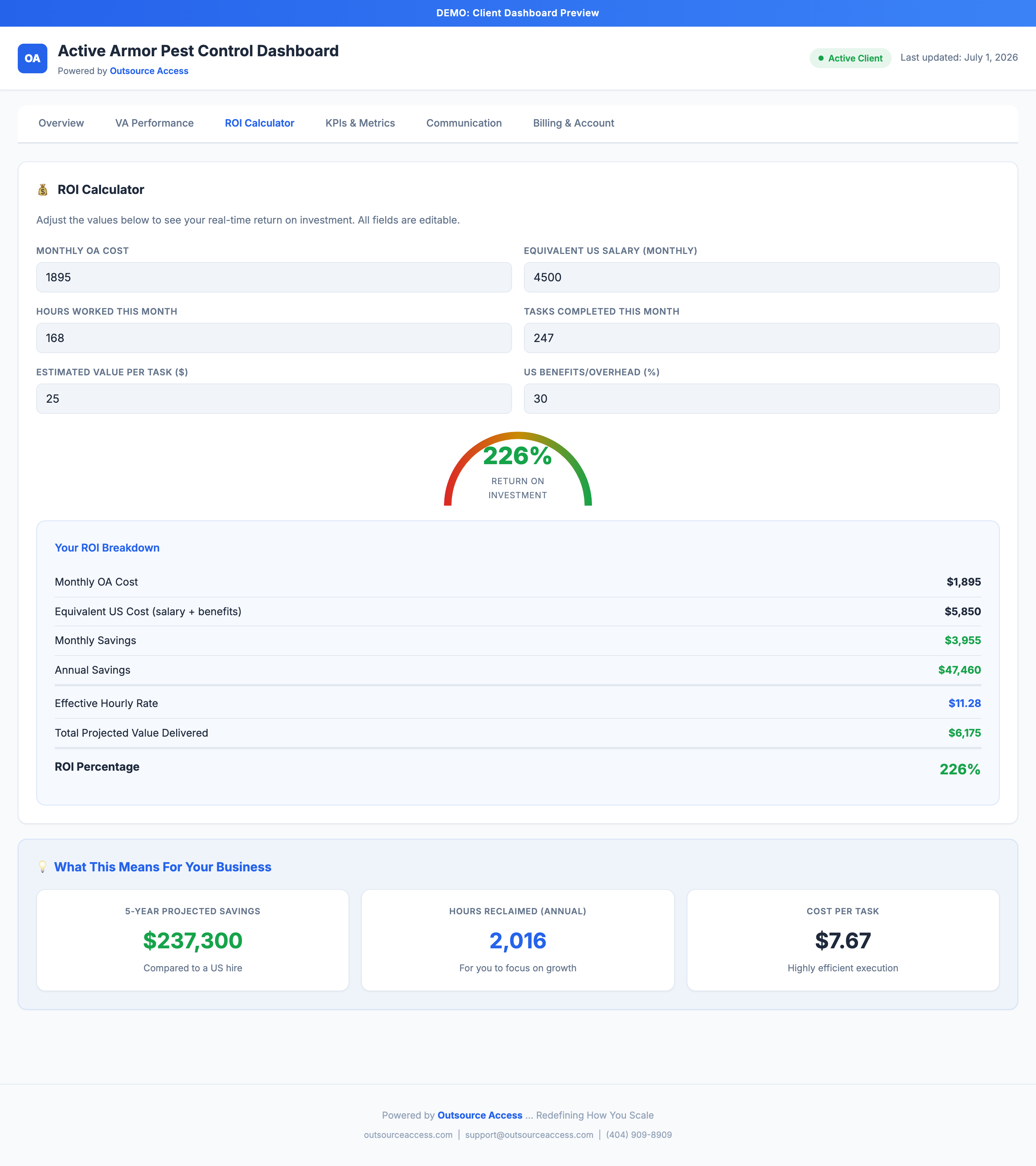
Task: Go to KPIs & Metrics tab
Action: 360,123
